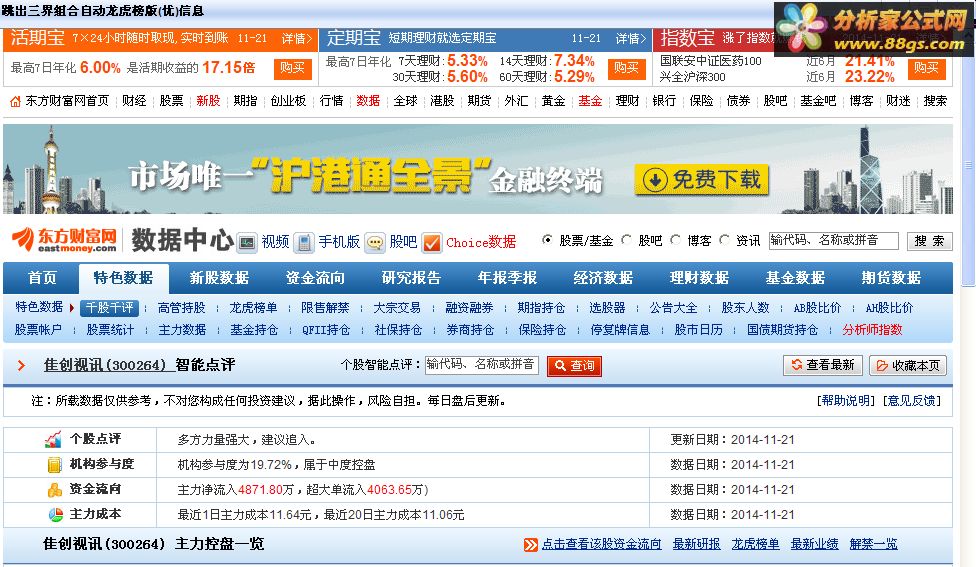The height and width of the screenshot is (567, 976).
Task: Click the Choice数据 checkmark icon
Action: click(x=432, y=242)
